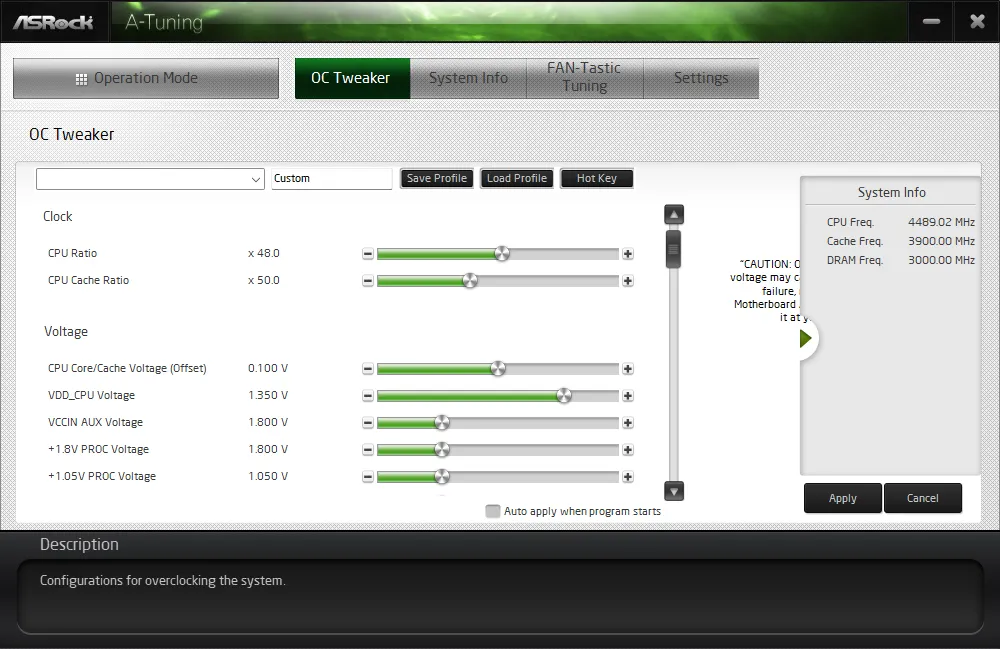Image resolution: width=1000 pixels, height=649 pixels.
Task: Decrease VDD_CPU Voltage with minus button
Action: [x=367, y=396]
